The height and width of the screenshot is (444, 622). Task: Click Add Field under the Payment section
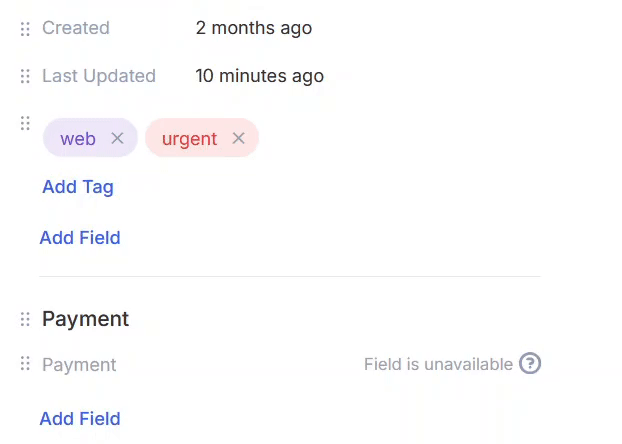tap(80, 419)
